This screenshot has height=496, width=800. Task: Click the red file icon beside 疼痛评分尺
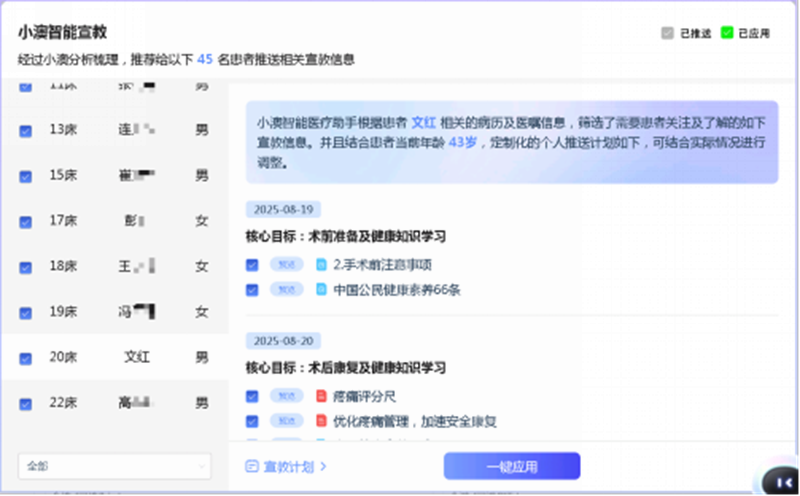(321, 396)
